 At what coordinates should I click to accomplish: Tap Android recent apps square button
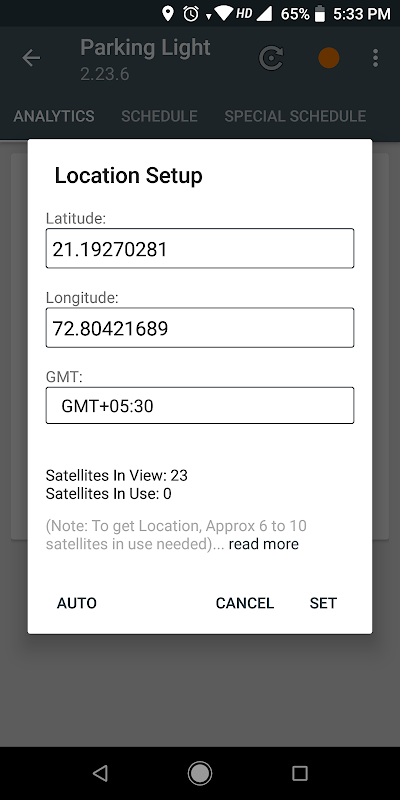click(x=299, y=773)
